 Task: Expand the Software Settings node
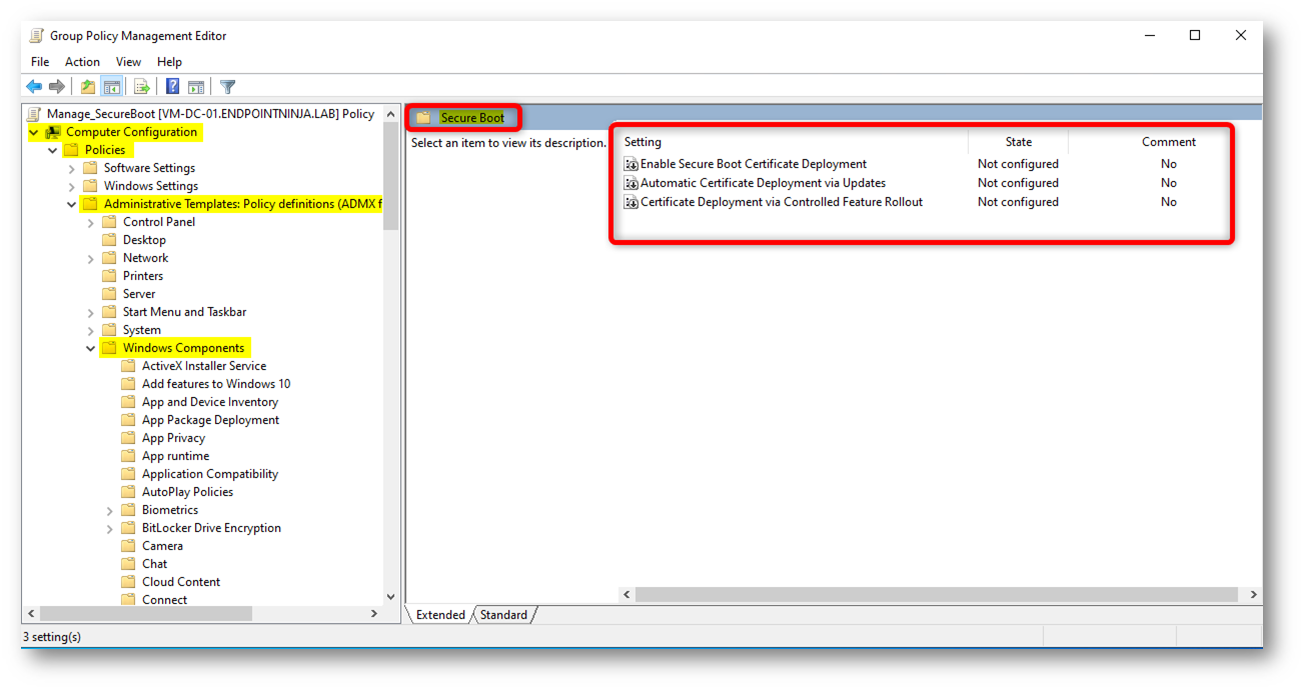72,168
